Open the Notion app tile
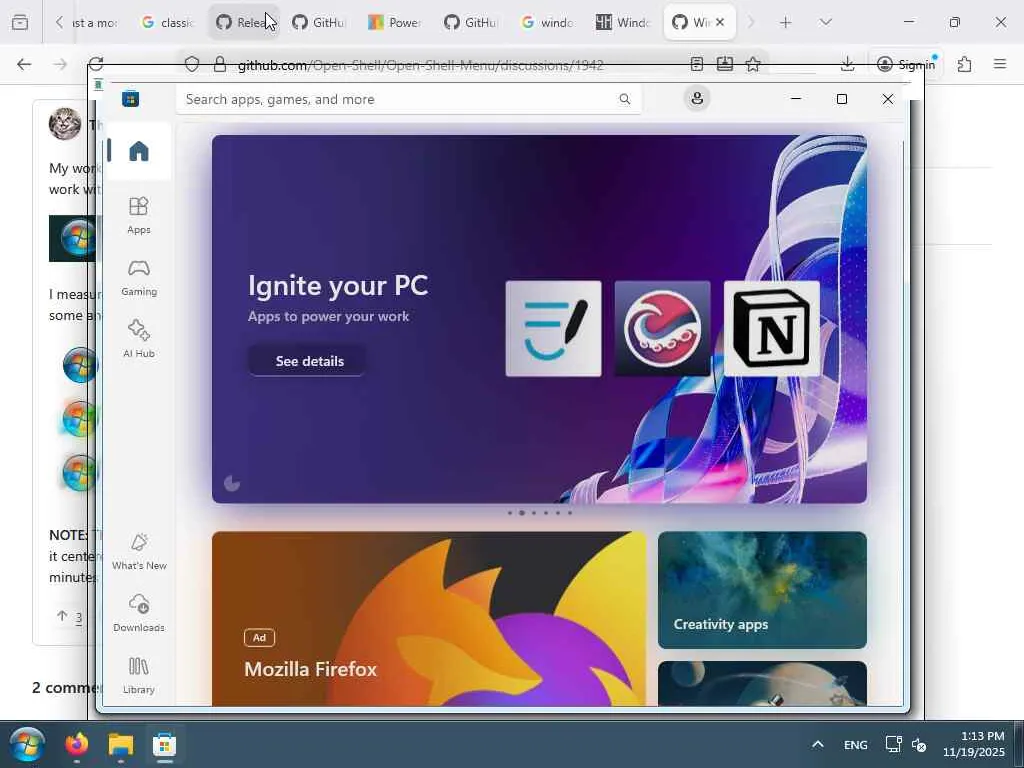The image size is (1024, 768). 771,329
